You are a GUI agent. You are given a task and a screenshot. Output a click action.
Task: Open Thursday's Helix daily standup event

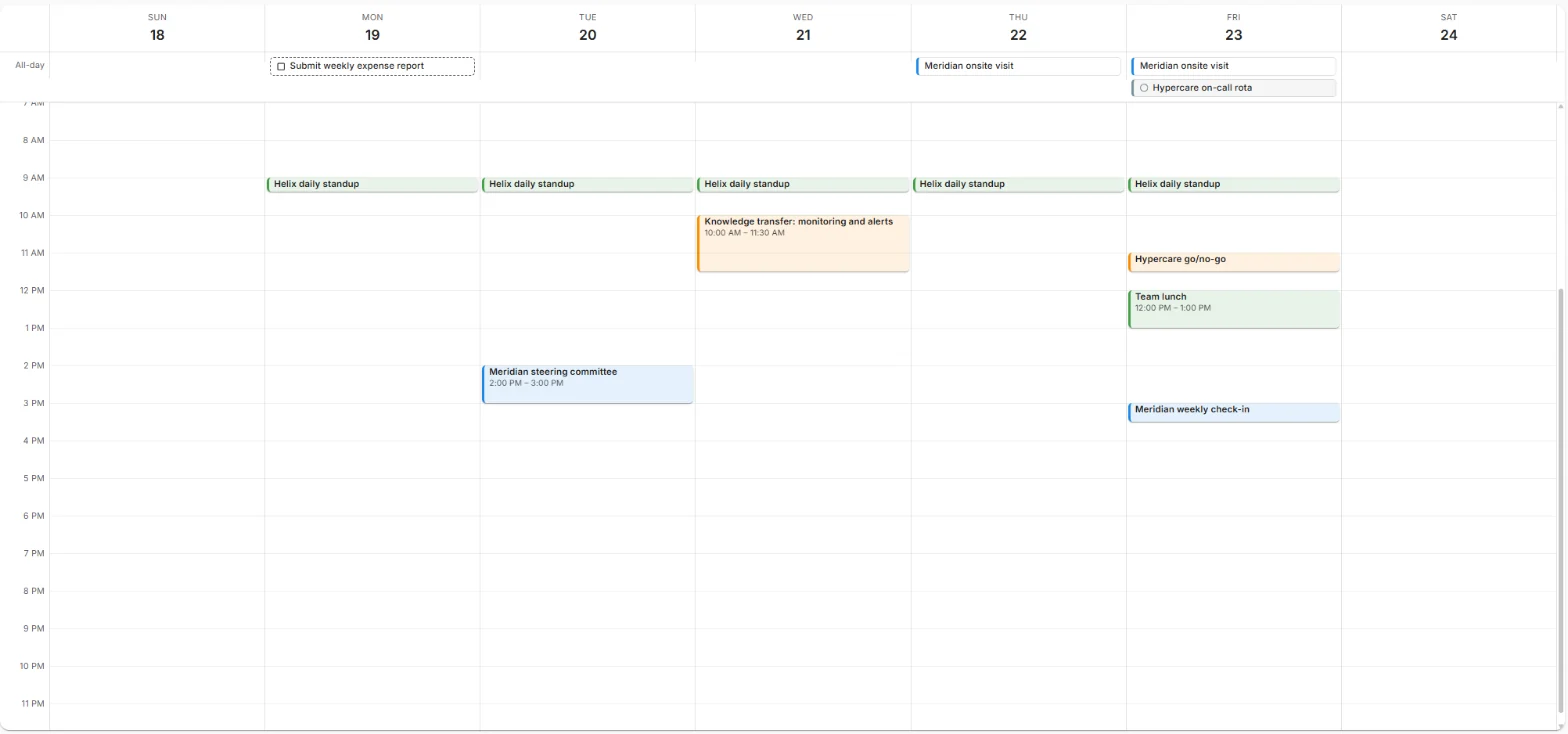coord(1018,184)
